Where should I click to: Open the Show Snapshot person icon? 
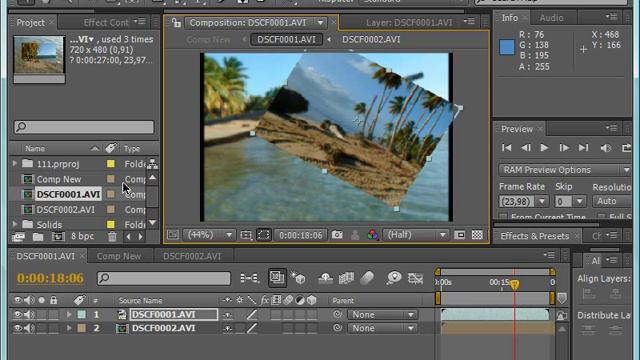tap(355, 235)
